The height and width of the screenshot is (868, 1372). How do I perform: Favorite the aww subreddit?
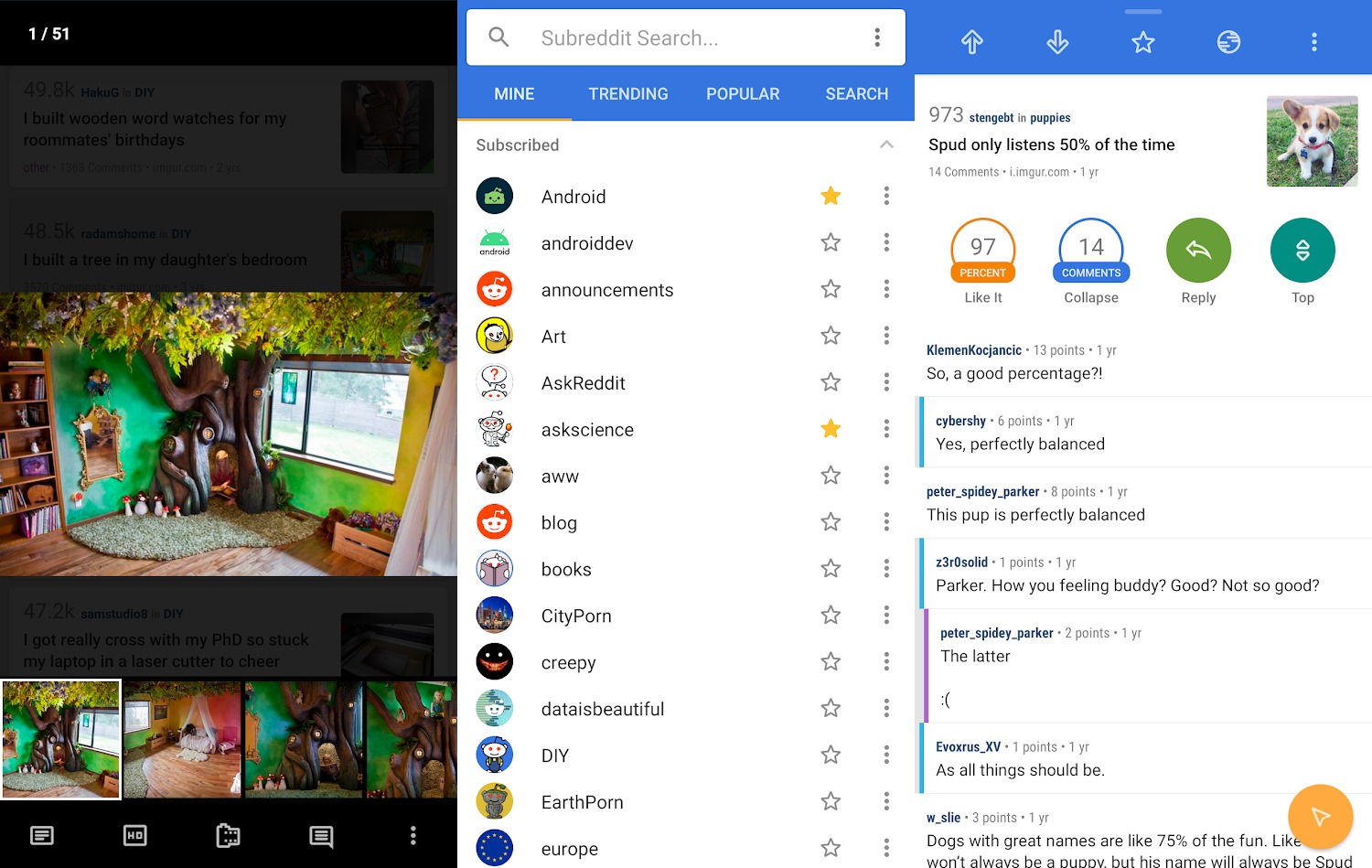(x=831, y=475)
